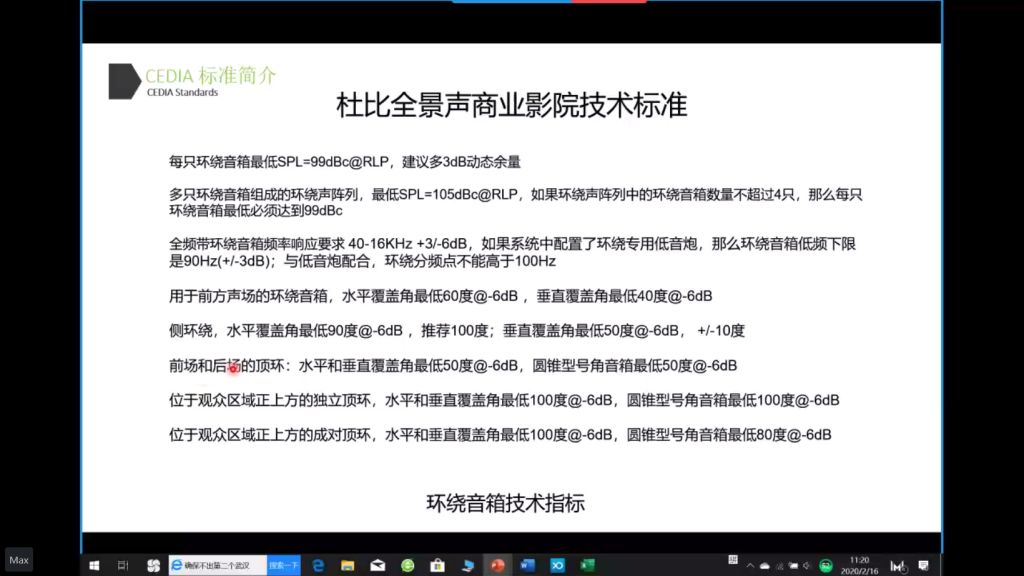Click the line ending 环绕音箱最低必须达到99dBc

coord(255,211)
